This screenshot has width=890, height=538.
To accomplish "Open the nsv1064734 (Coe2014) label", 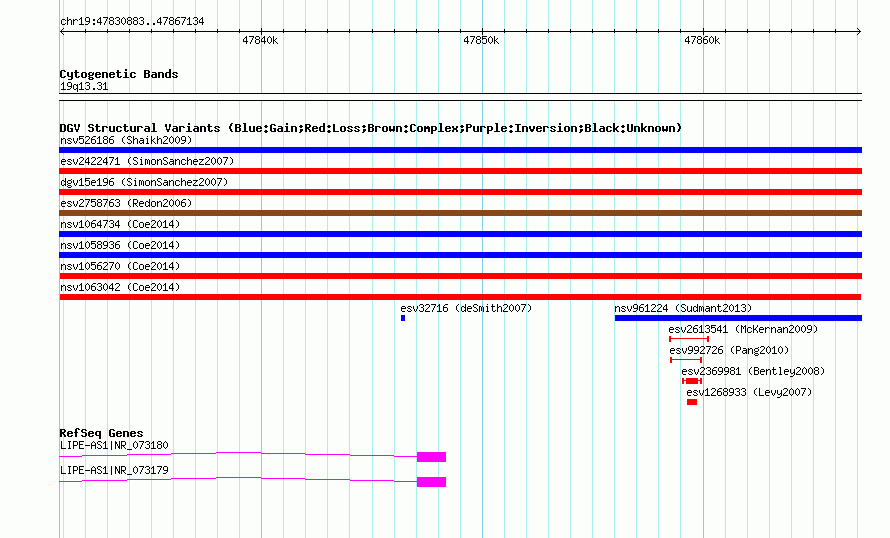I will [x=120, y=224].
